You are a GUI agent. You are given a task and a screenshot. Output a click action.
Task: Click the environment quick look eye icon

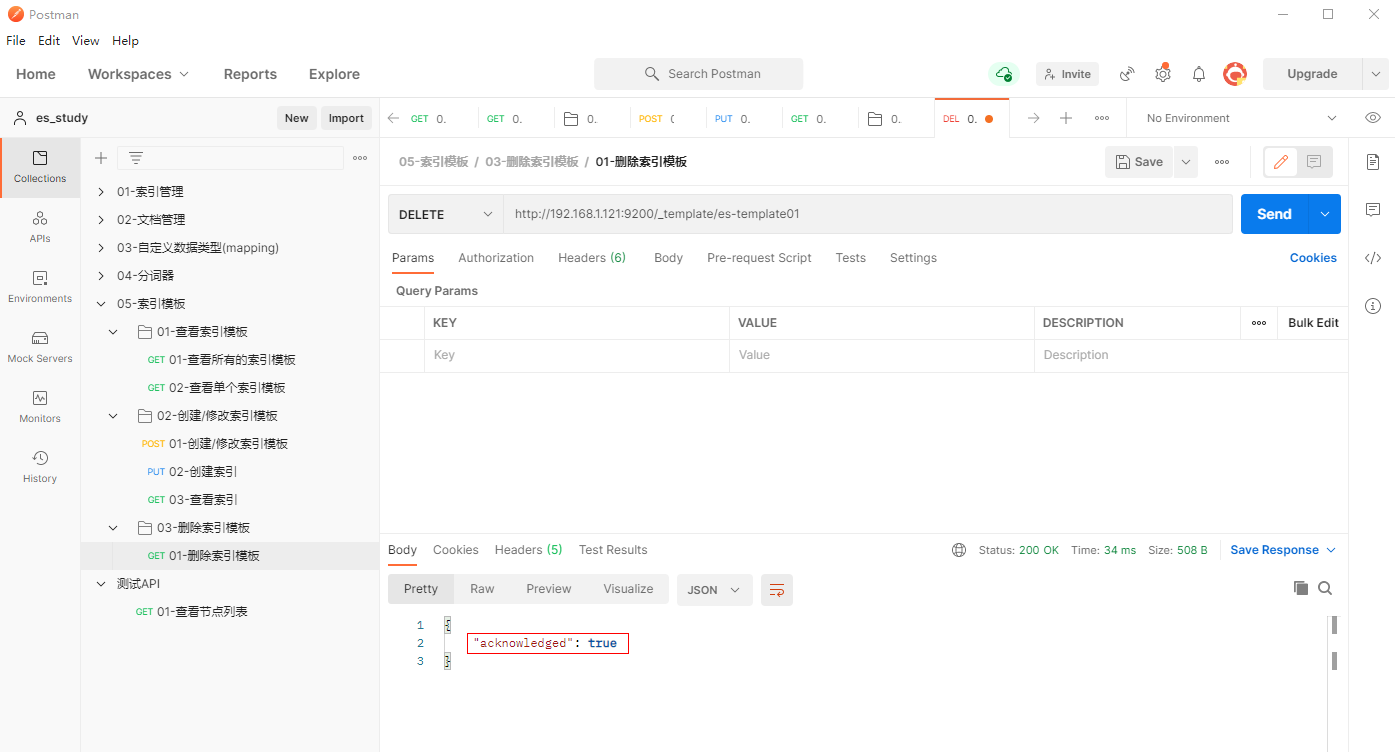click(1373, 118)
